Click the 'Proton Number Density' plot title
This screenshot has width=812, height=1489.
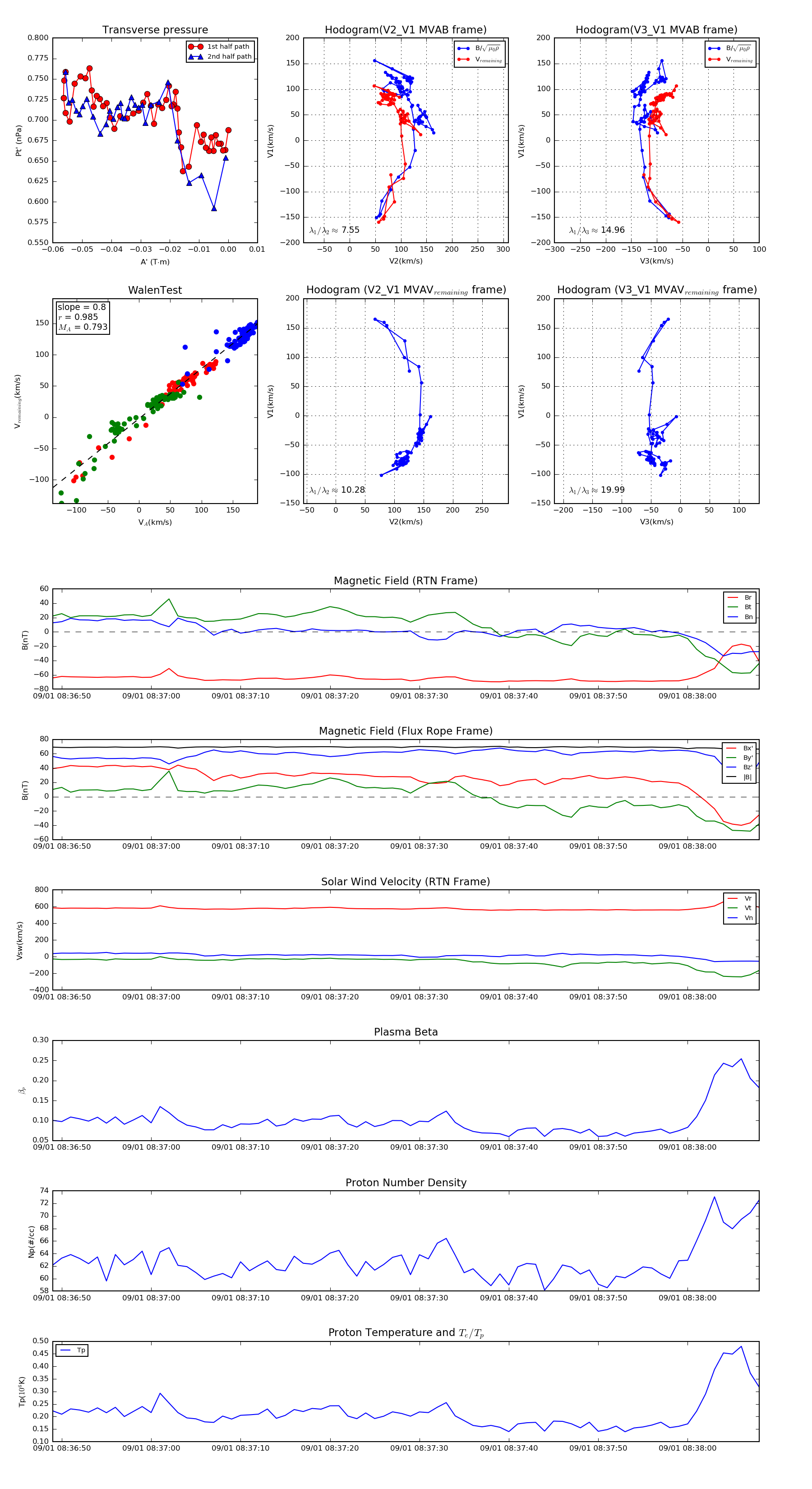click(406, 1183)
